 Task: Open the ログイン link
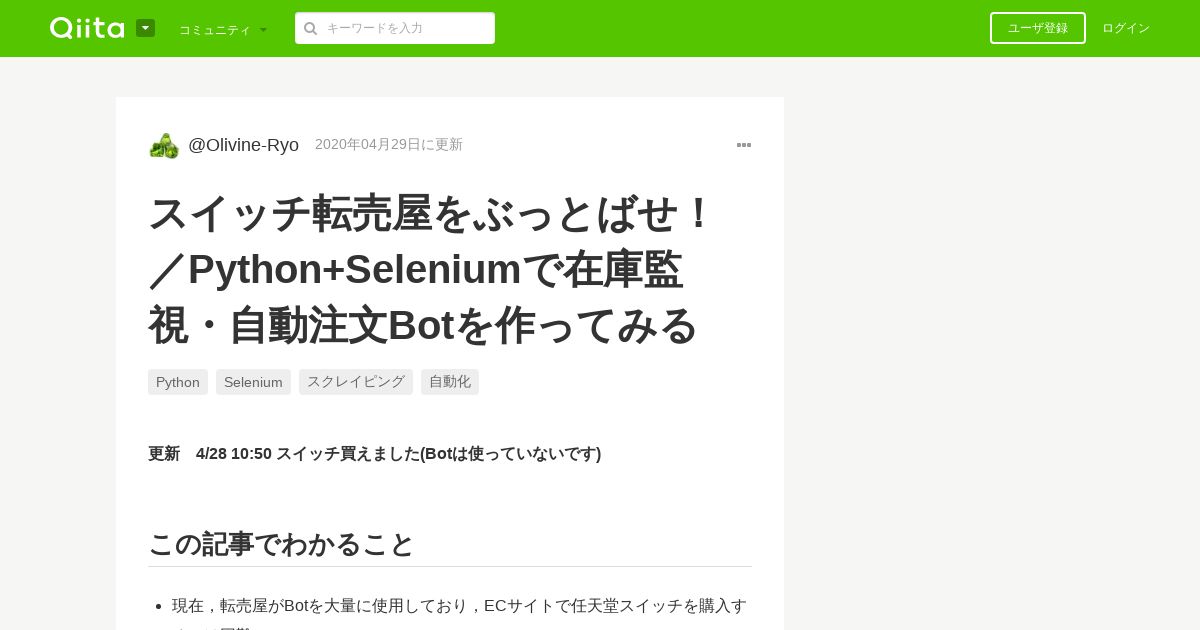click(x=1126, y=28)
